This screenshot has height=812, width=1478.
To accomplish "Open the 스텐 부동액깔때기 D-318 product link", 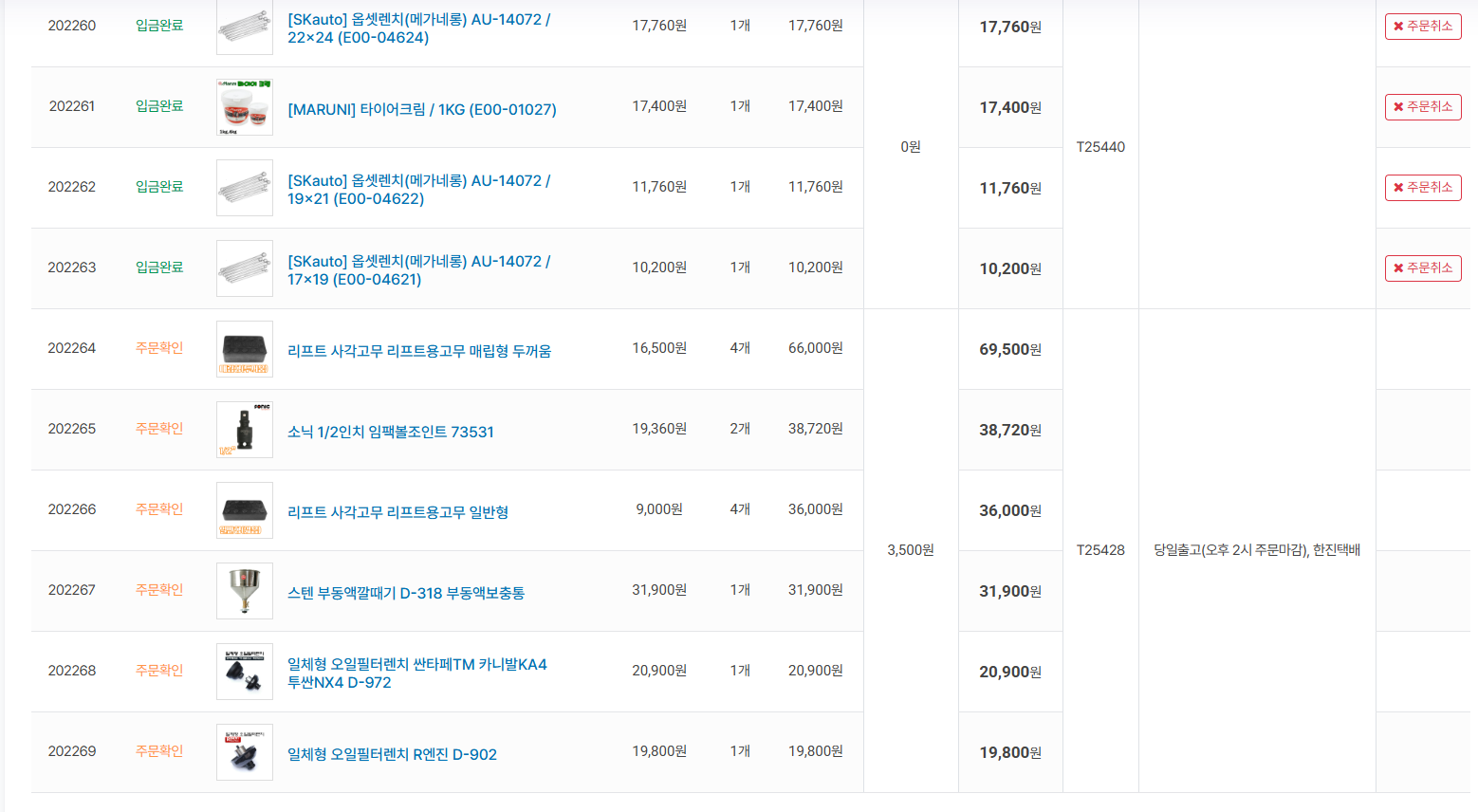I will point(405,593).
